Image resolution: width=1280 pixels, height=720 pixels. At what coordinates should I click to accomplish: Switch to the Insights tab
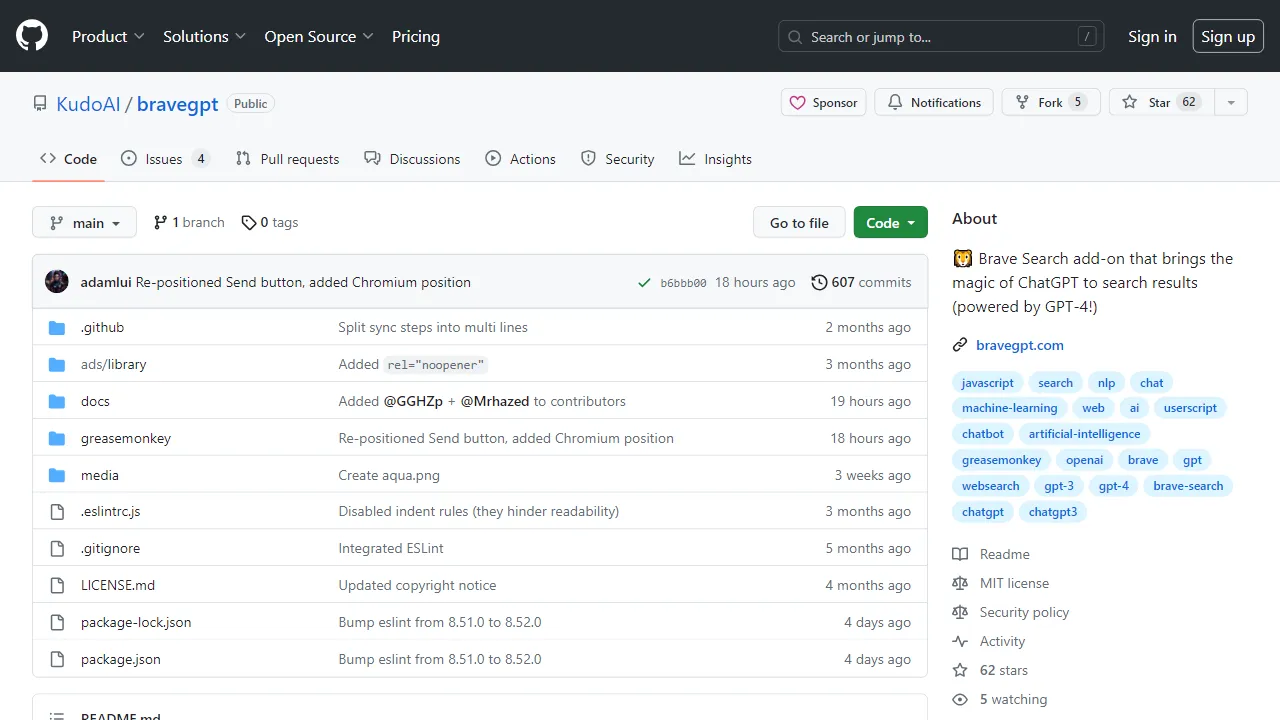tap(715, 159)
